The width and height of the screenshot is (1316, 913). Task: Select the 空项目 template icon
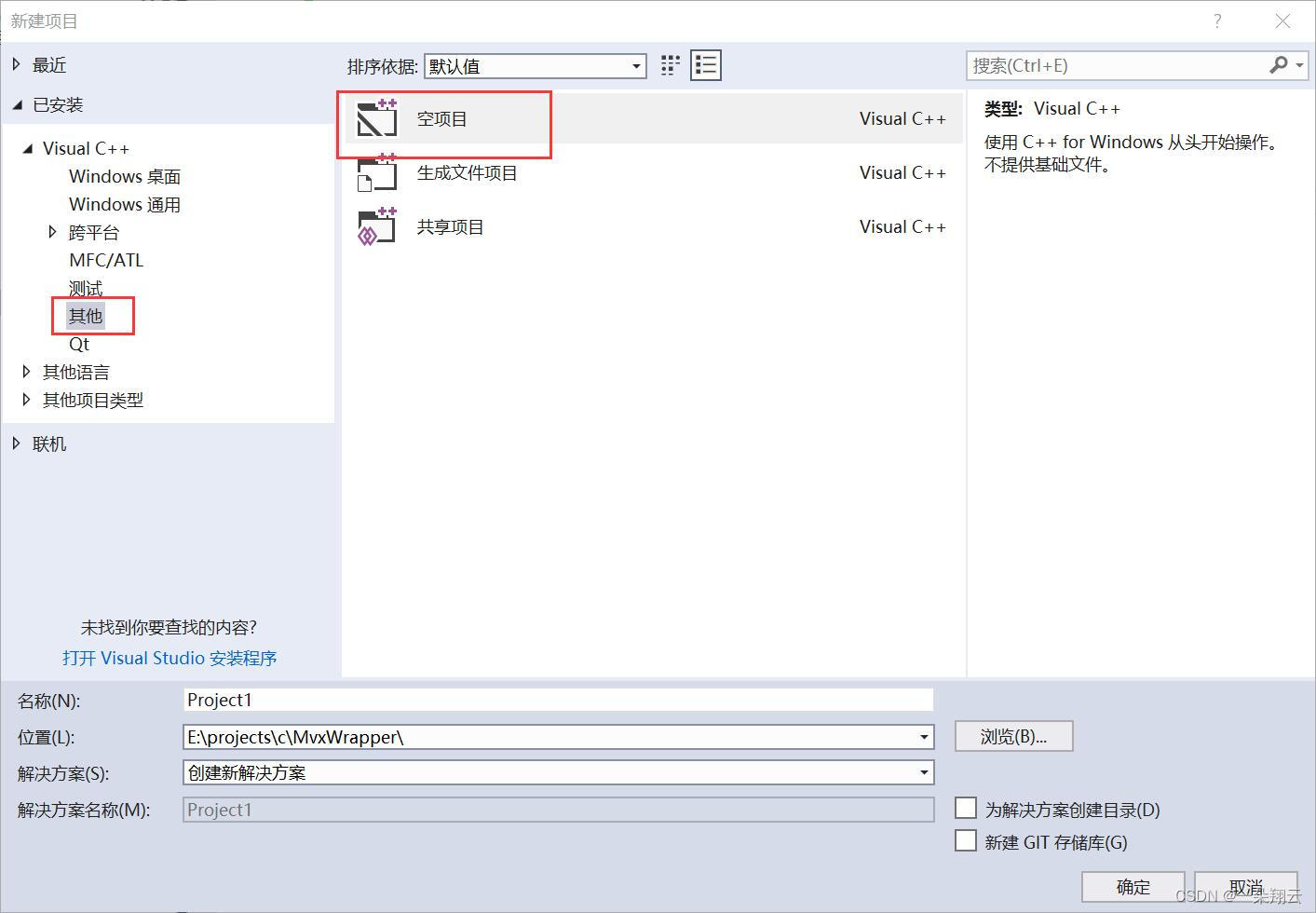(x=377, y=118)
